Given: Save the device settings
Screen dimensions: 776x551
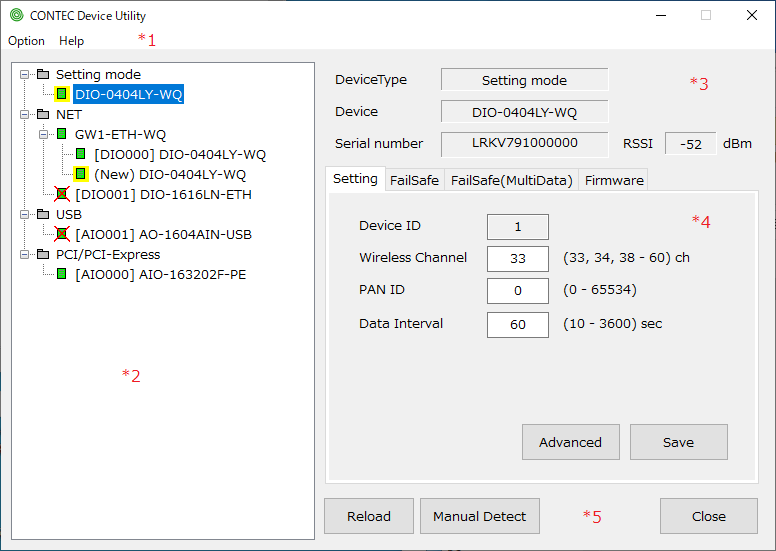Looking at the screenshot, I should [679, 442].
